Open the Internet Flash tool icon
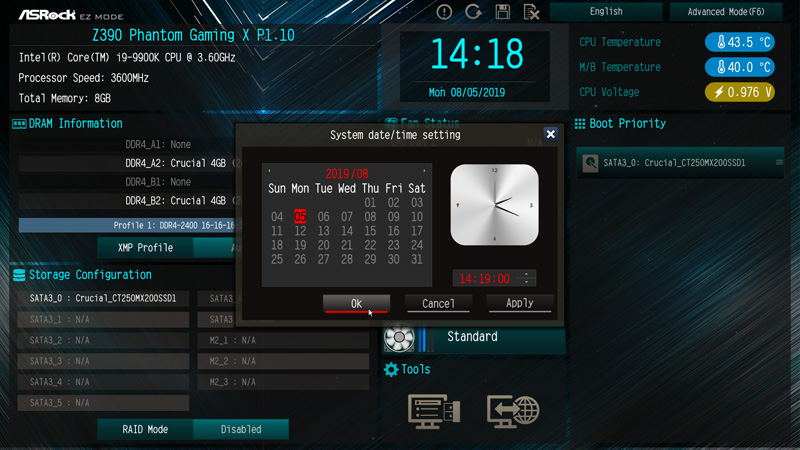Screen dimensions: 800x450 click(513, 411)
